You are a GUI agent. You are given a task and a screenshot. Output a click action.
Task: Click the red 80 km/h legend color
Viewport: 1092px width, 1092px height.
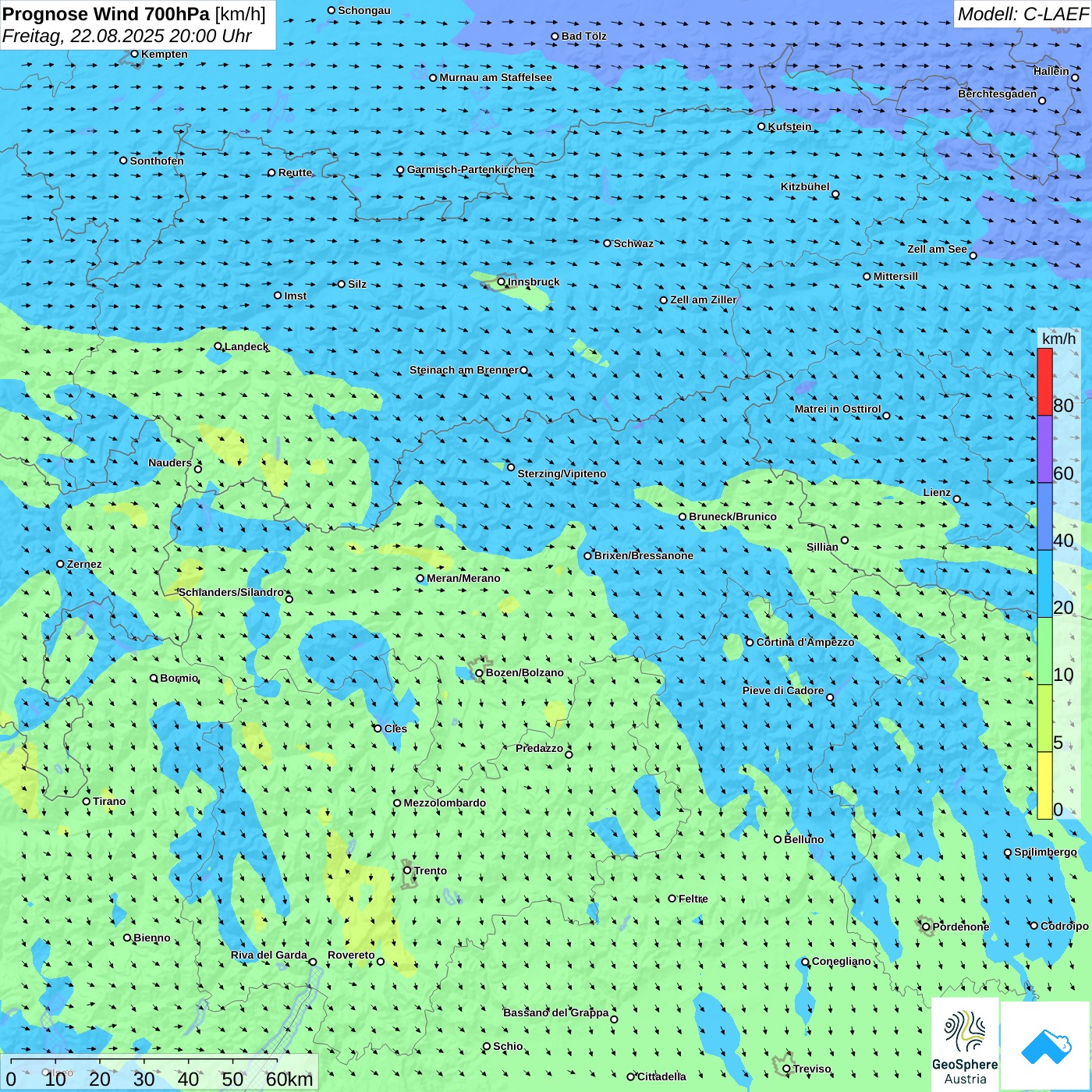click(x=1044, y=382)
